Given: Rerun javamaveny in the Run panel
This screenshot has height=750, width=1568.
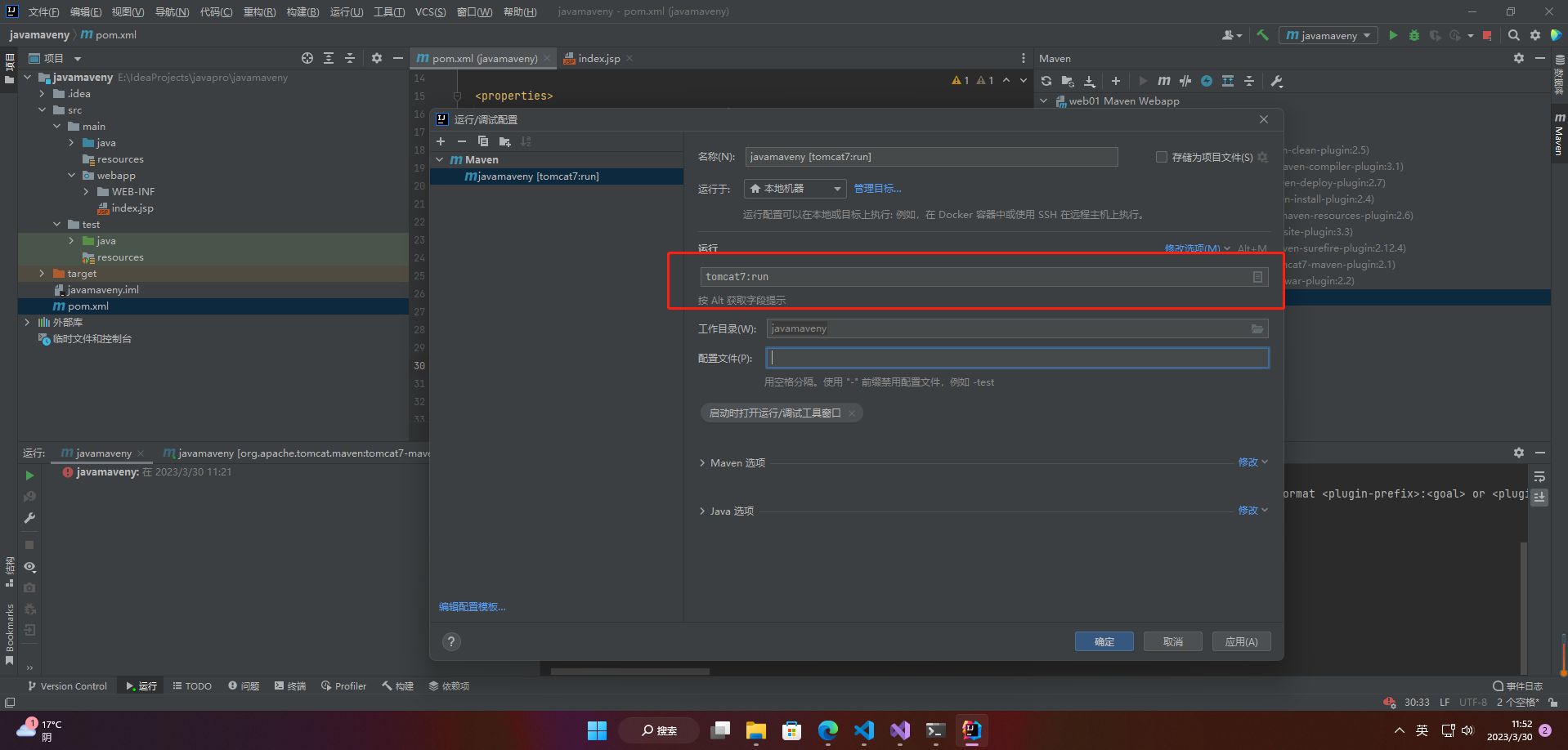Looking at the screenshot, I should (x=29, y=475).
